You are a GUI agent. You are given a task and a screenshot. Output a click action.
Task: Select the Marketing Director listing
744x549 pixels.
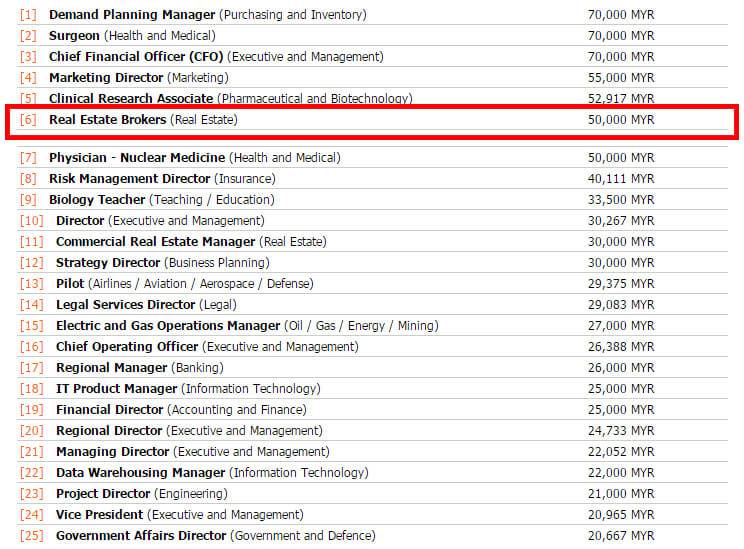[106, 78]
